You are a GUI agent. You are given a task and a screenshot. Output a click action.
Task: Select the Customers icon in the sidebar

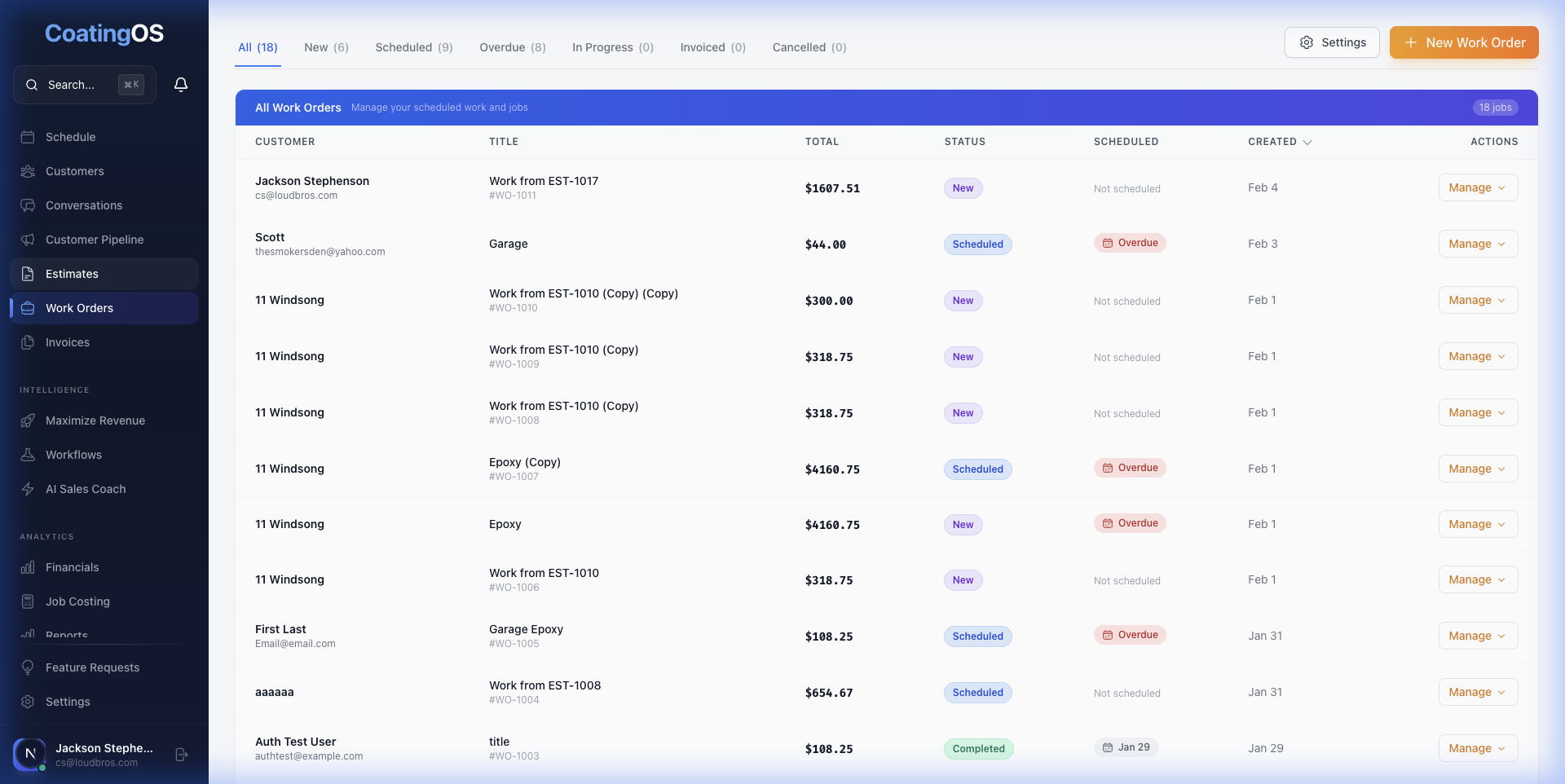pos(28,171)
